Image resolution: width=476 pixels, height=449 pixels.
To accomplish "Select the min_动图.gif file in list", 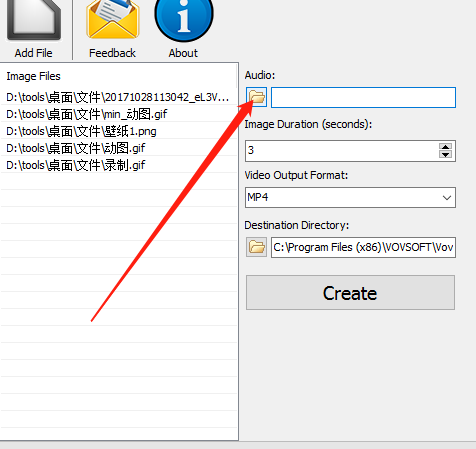I will click(x=119, y=114).
